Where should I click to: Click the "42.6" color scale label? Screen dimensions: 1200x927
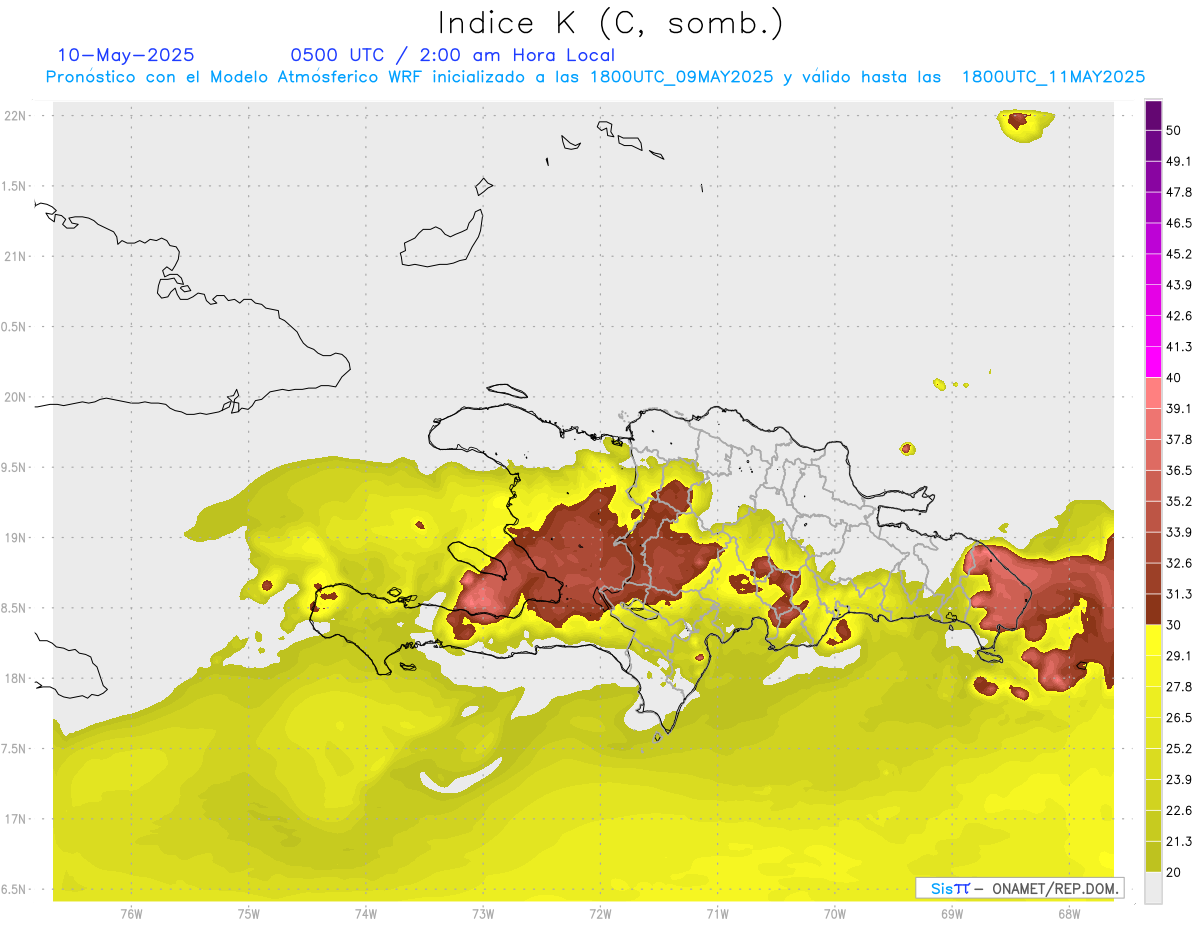(x=1179, y=316)
